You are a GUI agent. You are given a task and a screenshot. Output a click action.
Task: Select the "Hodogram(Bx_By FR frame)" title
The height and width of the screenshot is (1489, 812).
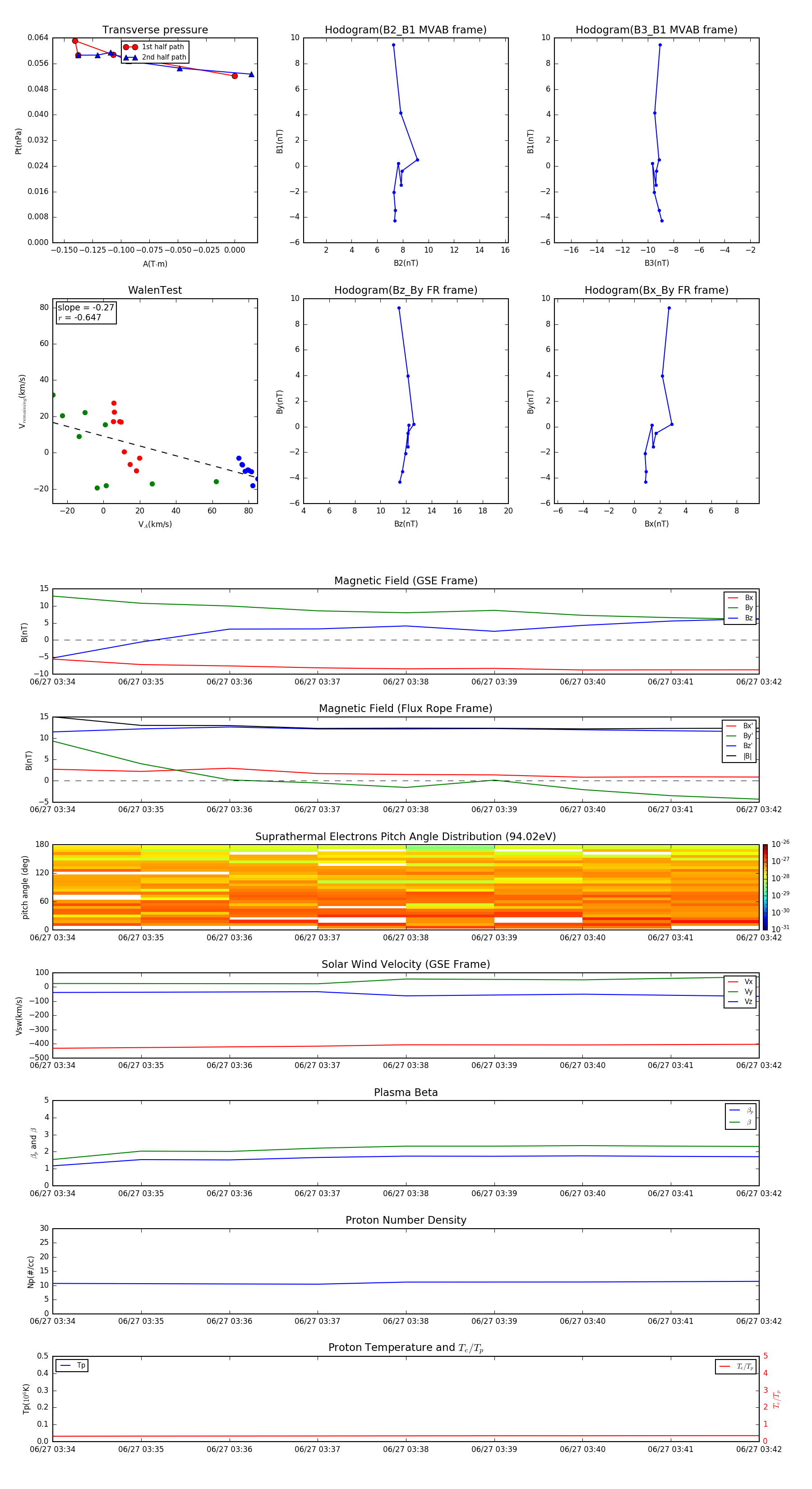(656, 290)
